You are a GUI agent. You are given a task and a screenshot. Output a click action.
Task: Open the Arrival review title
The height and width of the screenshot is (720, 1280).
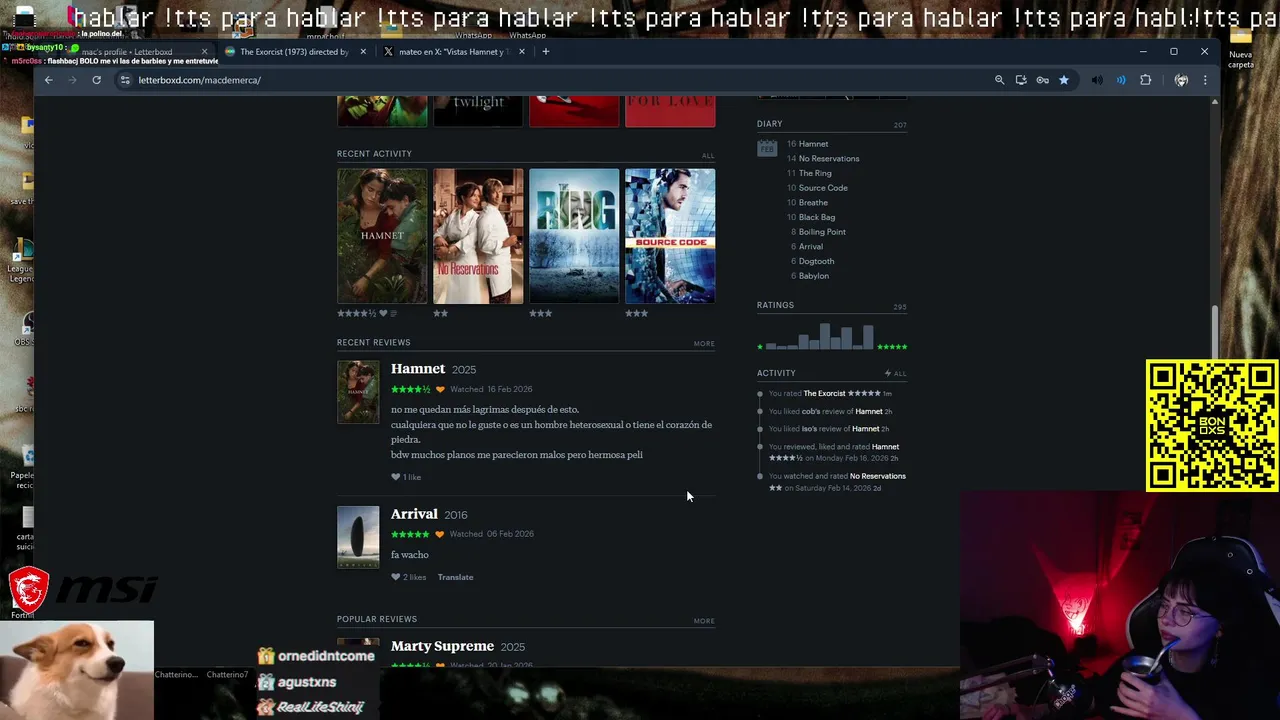click(414, 514)
